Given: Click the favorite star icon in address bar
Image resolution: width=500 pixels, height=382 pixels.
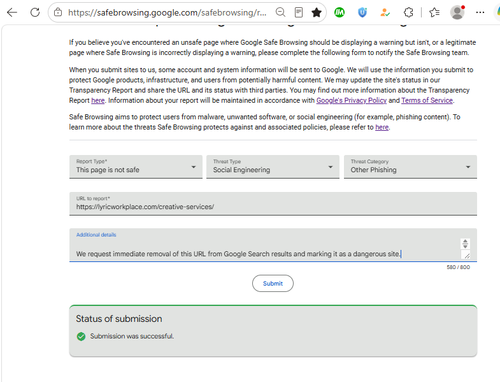Looking at the screenshot, I should point(316,13).
